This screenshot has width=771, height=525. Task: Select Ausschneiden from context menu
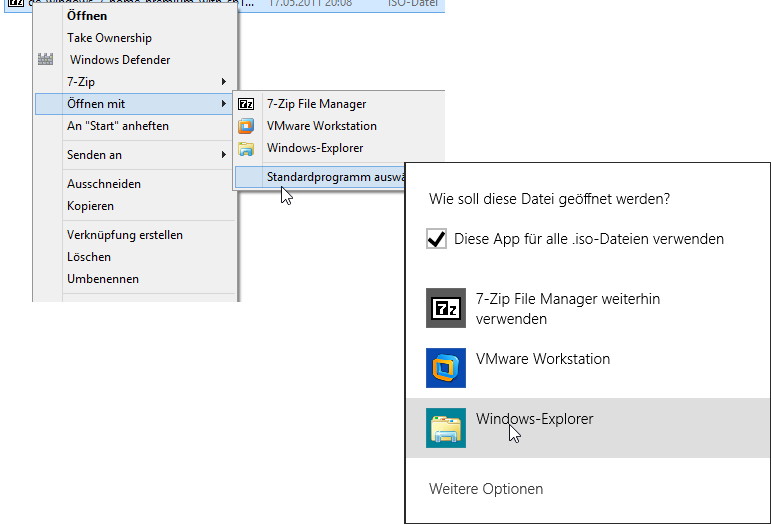(104, 184)
